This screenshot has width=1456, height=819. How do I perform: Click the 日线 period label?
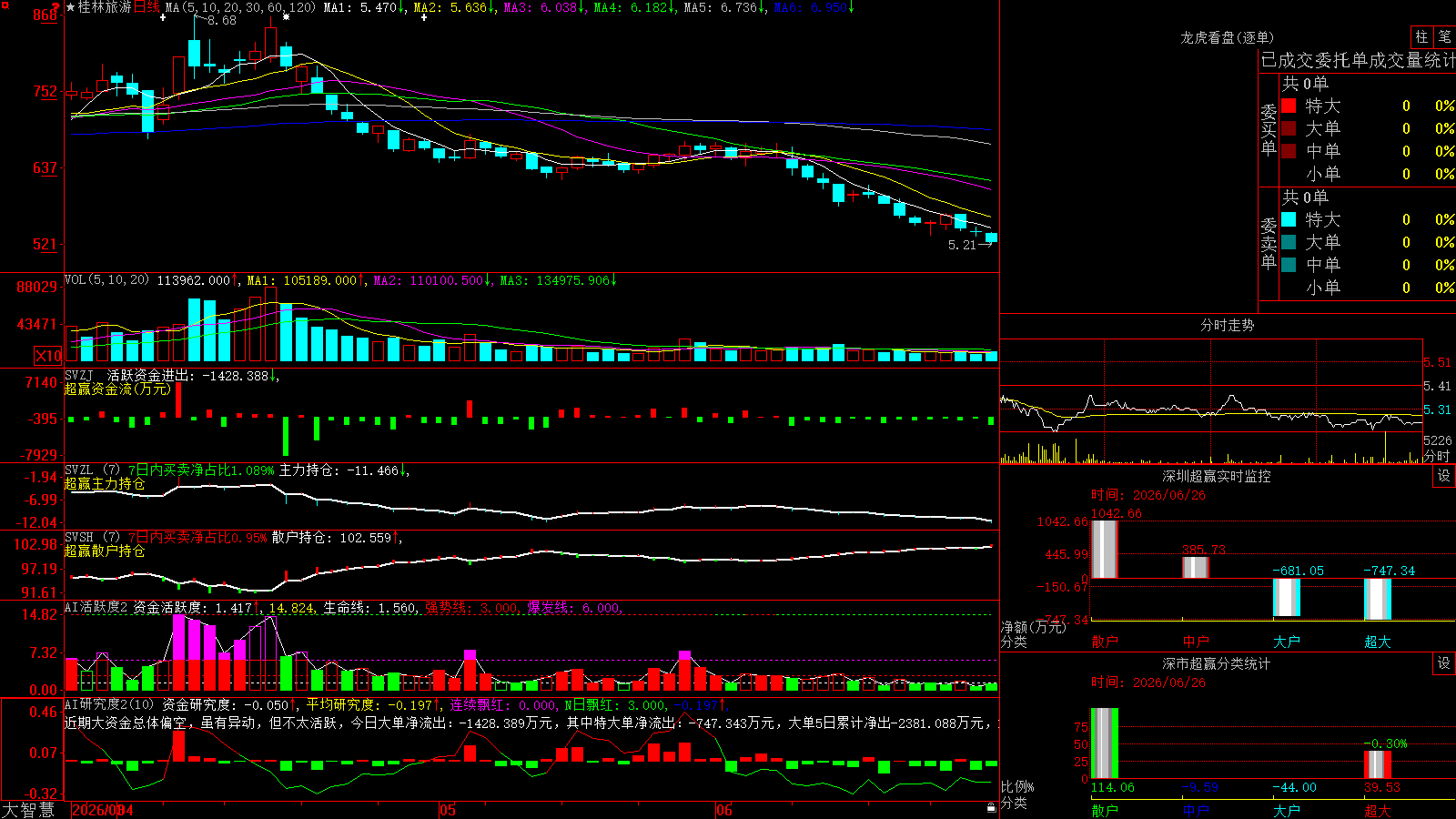click(147, 7)
